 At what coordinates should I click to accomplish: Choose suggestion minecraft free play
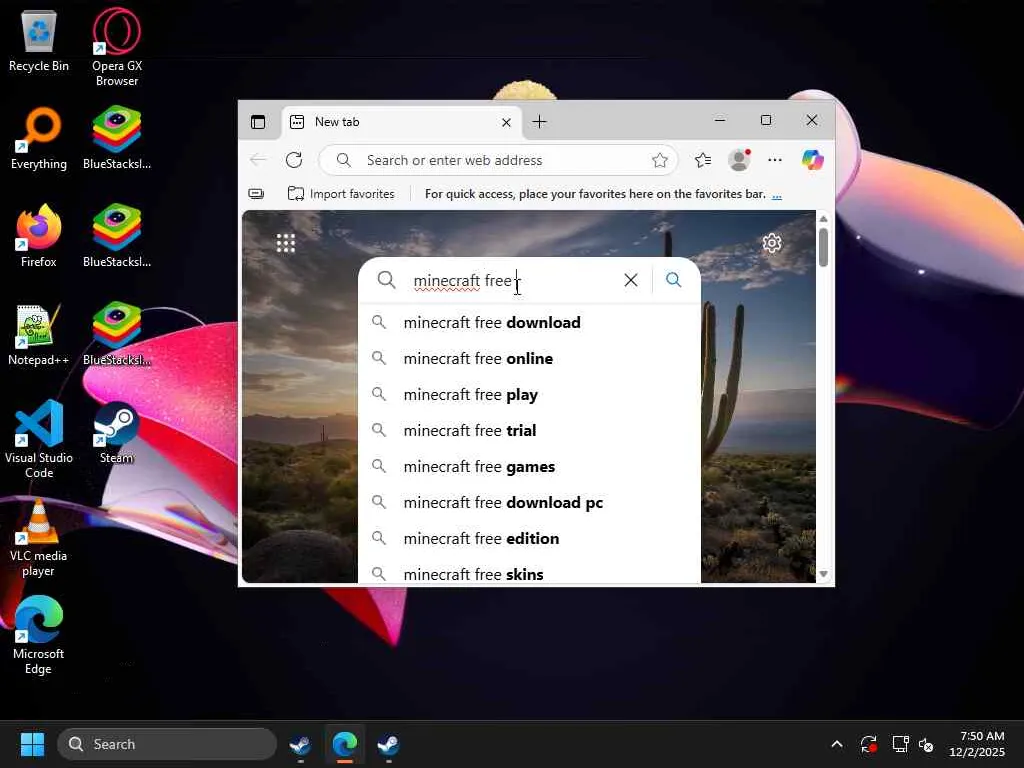tap(530, 394)
